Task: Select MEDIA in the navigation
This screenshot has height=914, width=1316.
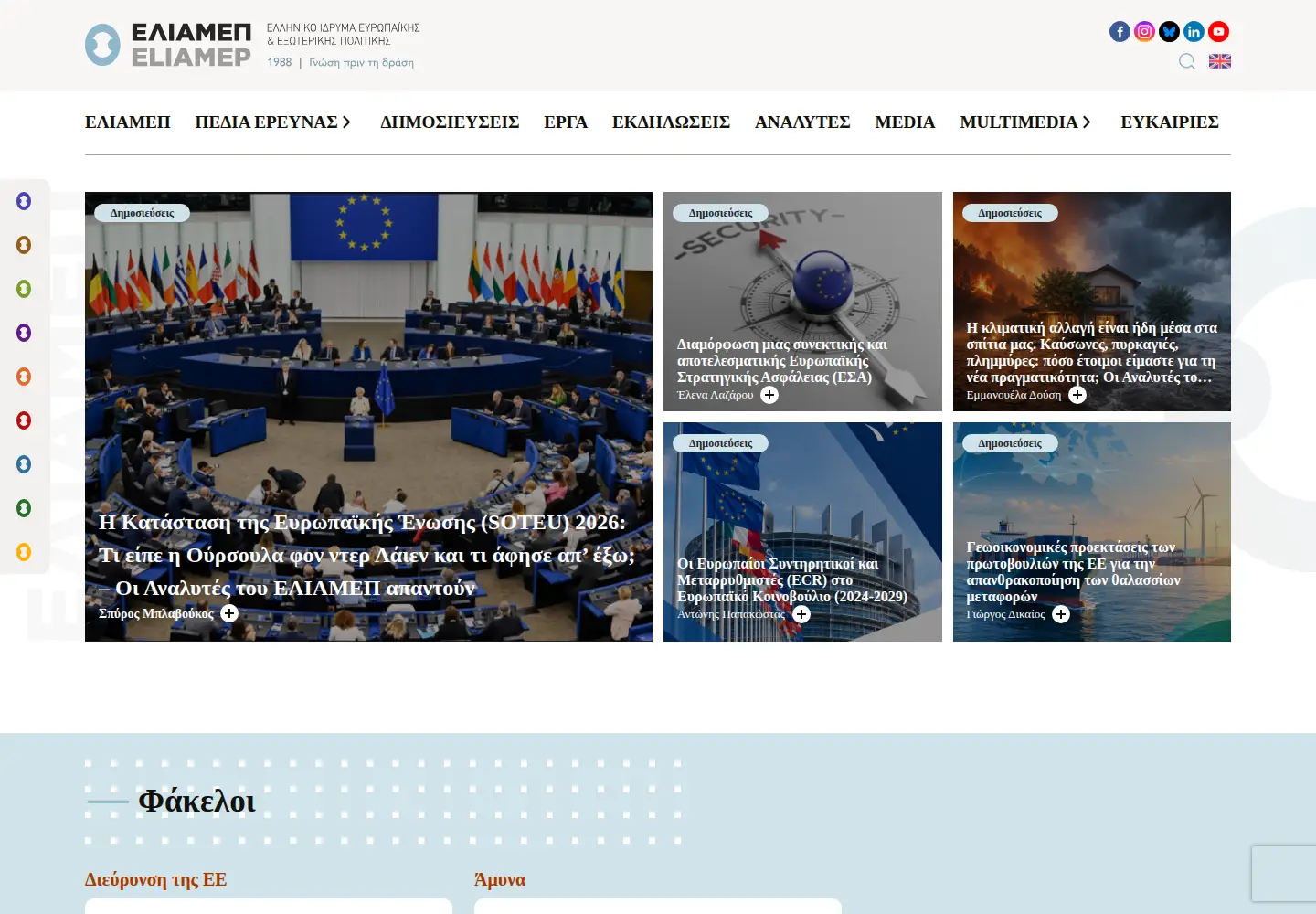Action: [905, 122]
